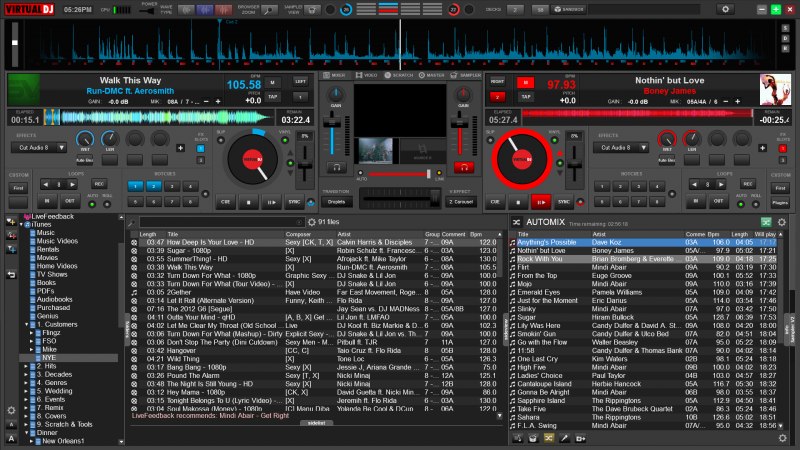Open the automix panel options gear
The height and width of the screenshot is (450, 800).
(782, 222)
